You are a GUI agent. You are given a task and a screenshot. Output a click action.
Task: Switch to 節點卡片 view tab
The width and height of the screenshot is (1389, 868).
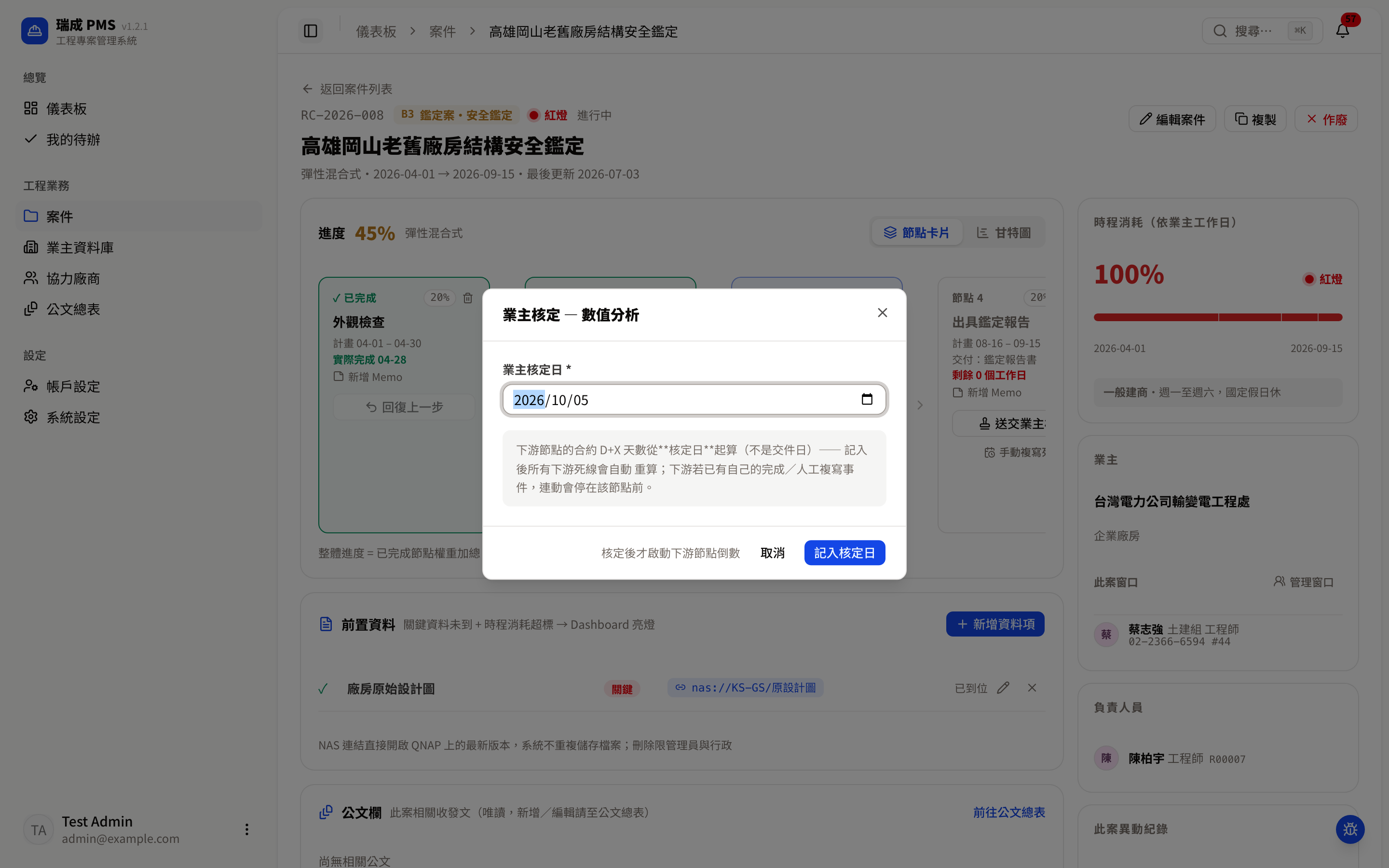tap(917, 232)
